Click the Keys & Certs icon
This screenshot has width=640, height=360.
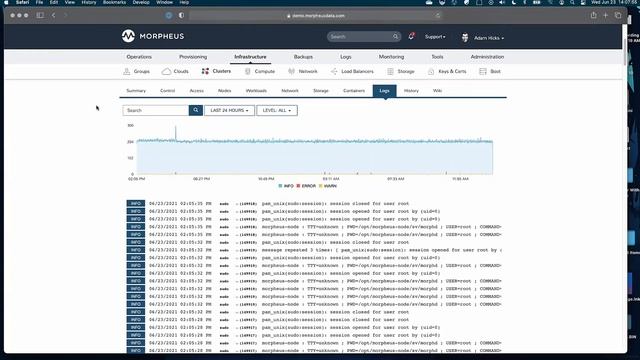[x=431, y=71]
